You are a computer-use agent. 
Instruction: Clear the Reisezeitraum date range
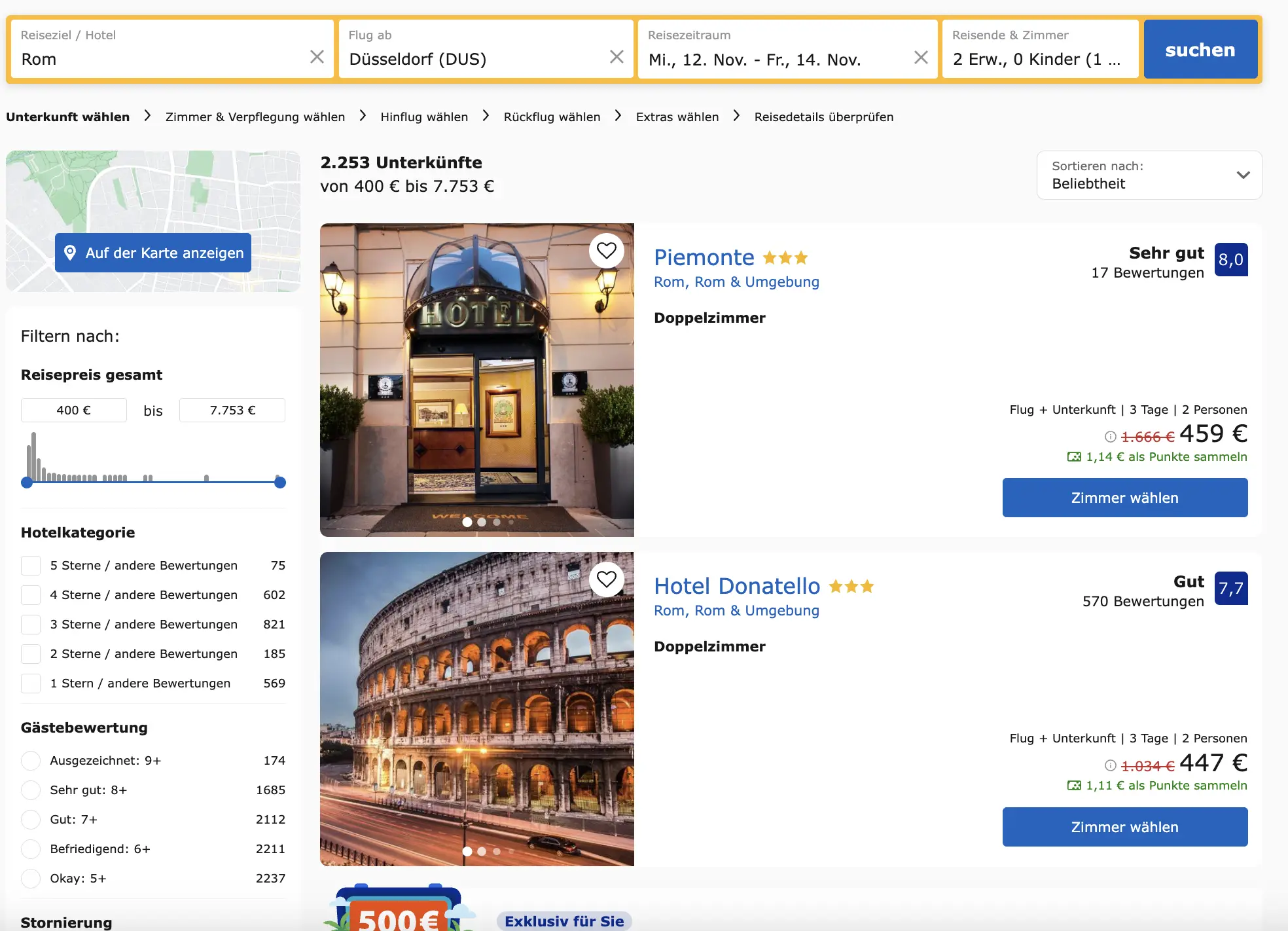click(920, 58)
